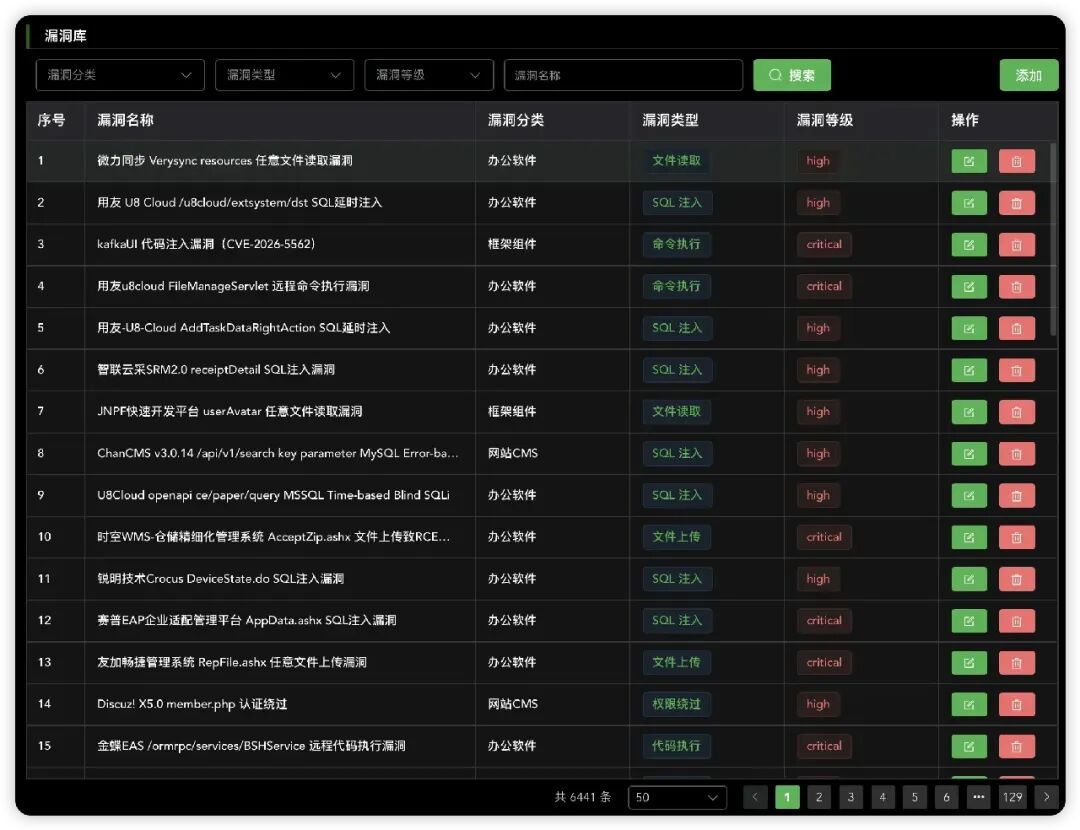
Task: Delete the kafkaUI 代码注入漏洞 entry
Action: click(1016, 245)
